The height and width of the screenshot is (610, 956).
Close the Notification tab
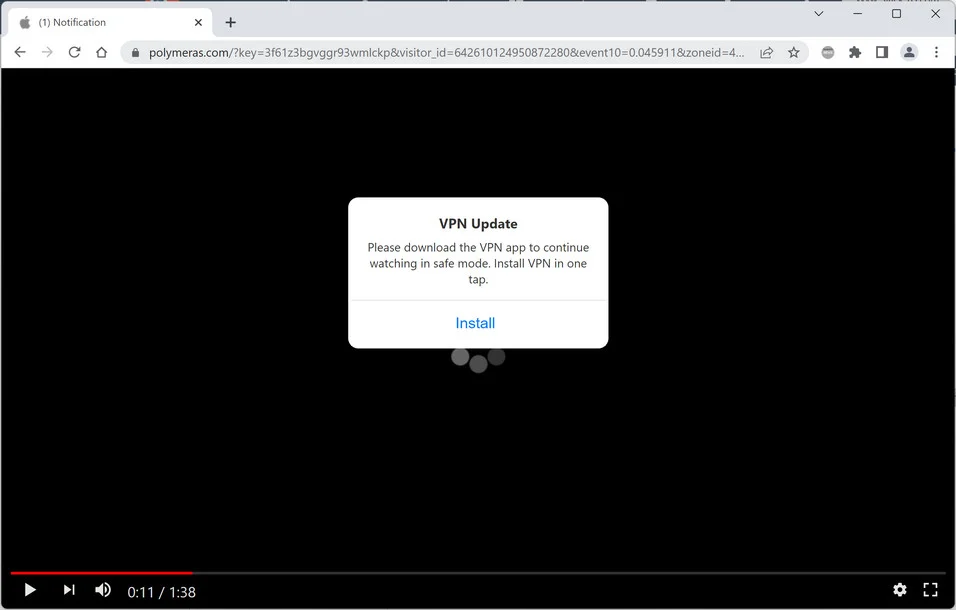pos(198,23)
